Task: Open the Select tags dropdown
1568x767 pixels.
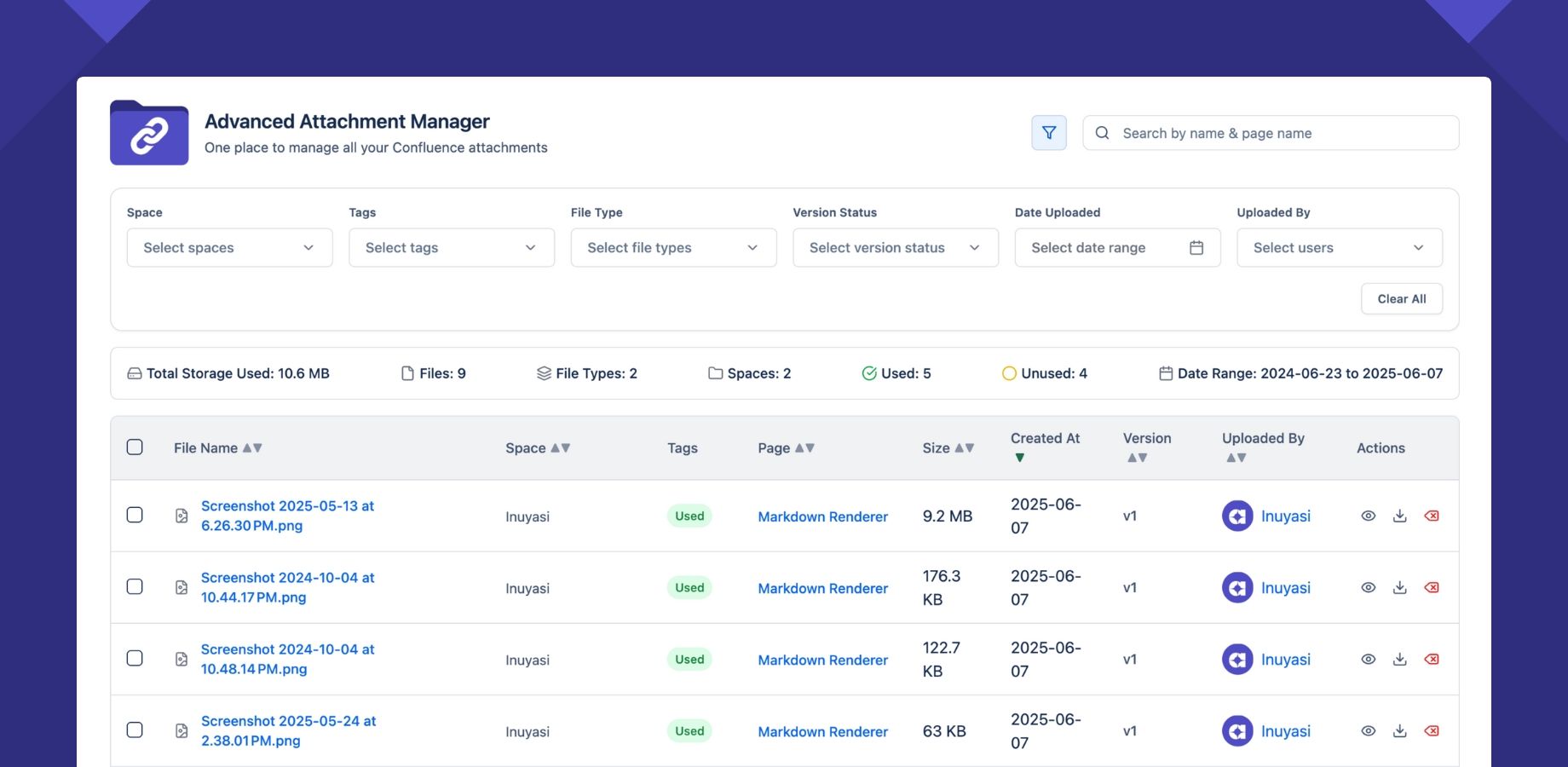Action: click(452, 247)
